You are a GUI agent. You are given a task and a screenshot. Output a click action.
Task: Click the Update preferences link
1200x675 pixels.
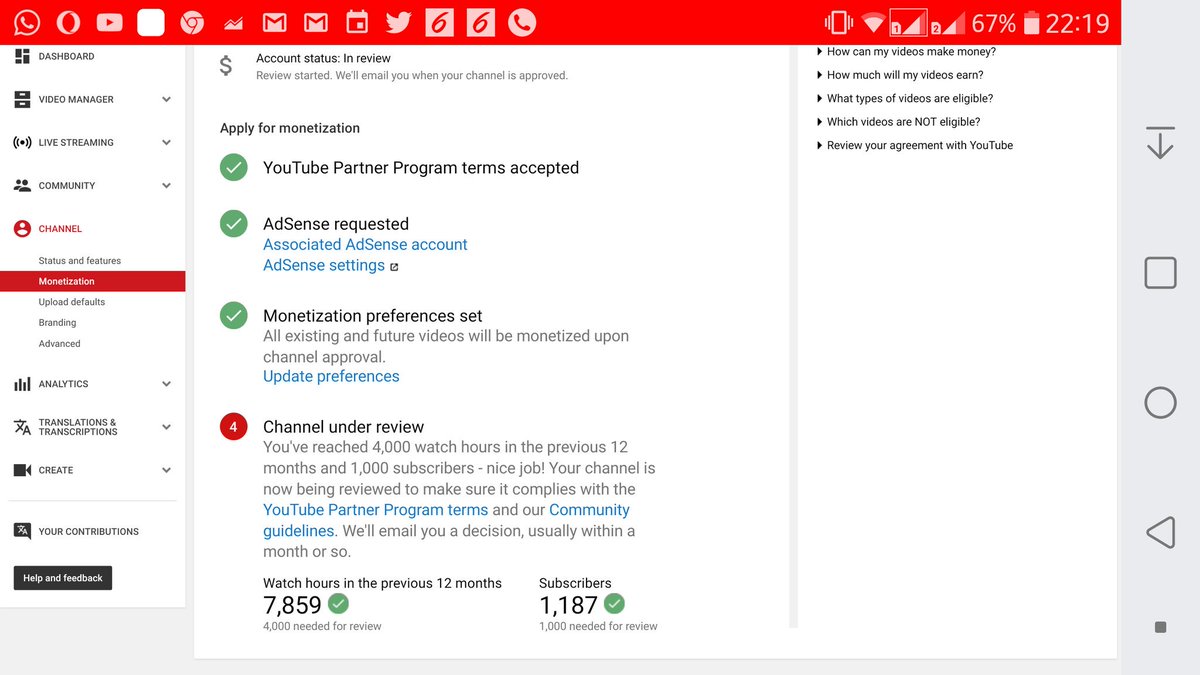click(331, 377)
